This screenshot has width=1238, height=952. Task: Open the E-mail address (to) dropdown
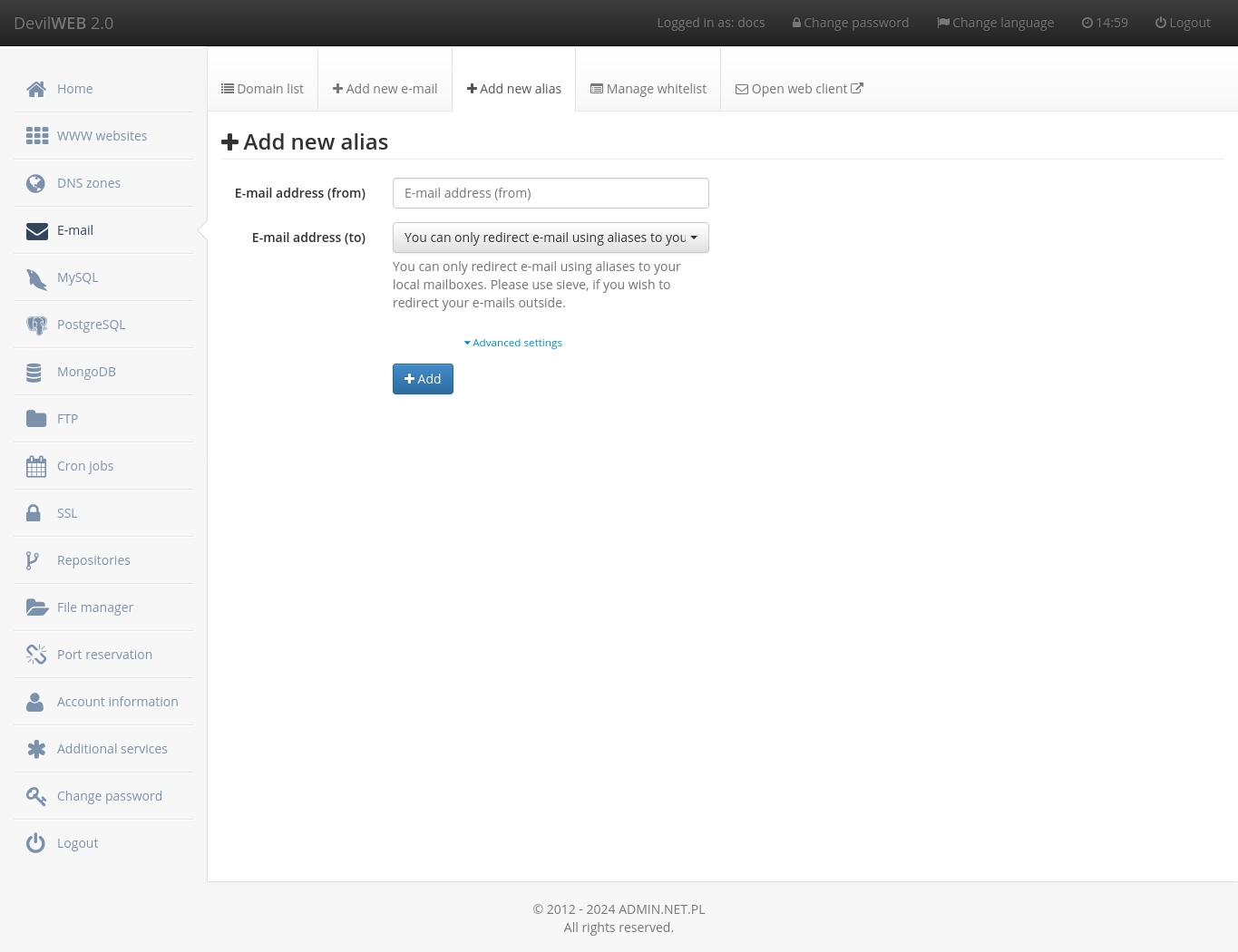(551, 237)
